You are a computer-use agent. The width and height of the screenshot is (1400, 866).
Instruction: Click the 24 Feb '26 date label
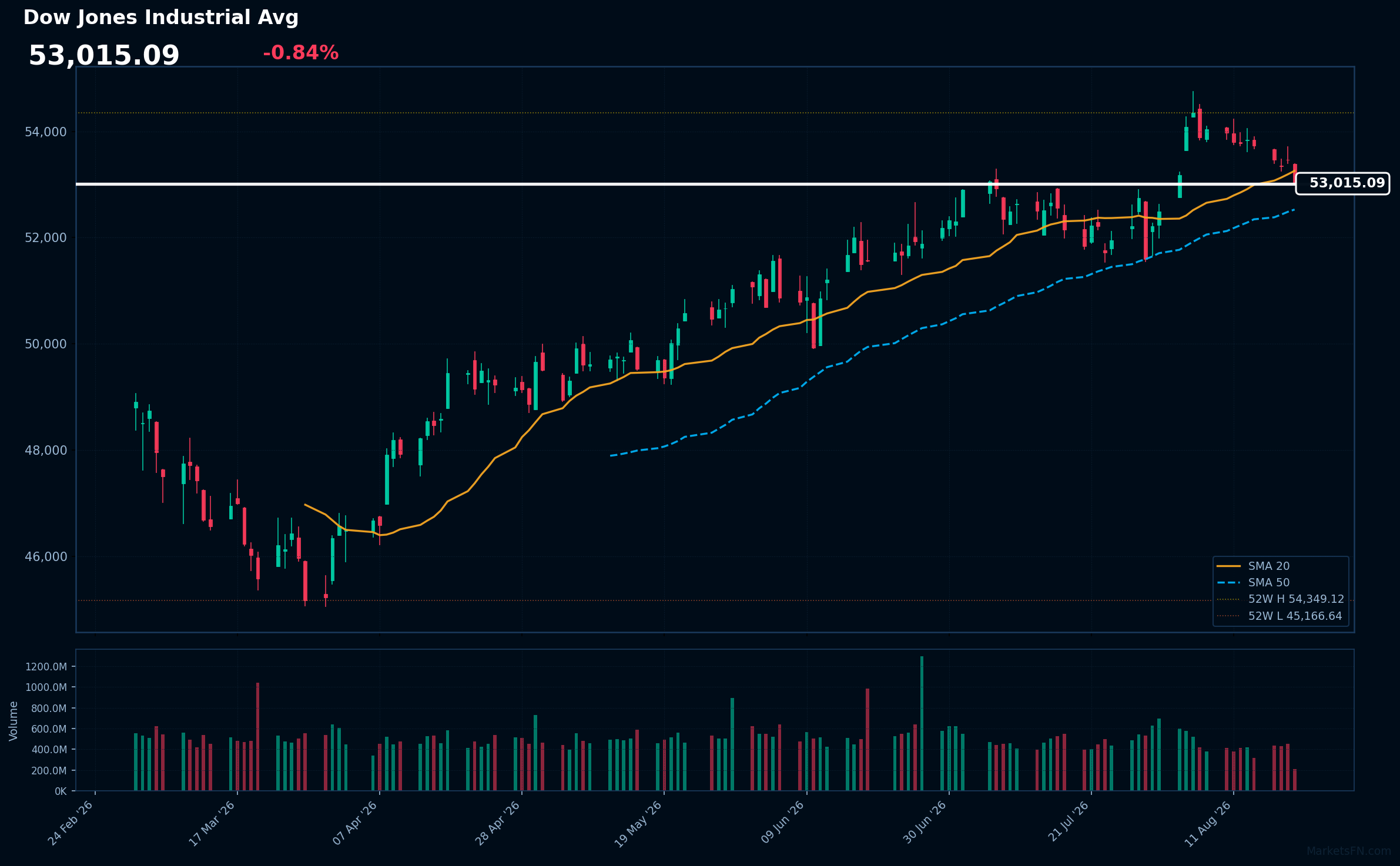point(71,824)
